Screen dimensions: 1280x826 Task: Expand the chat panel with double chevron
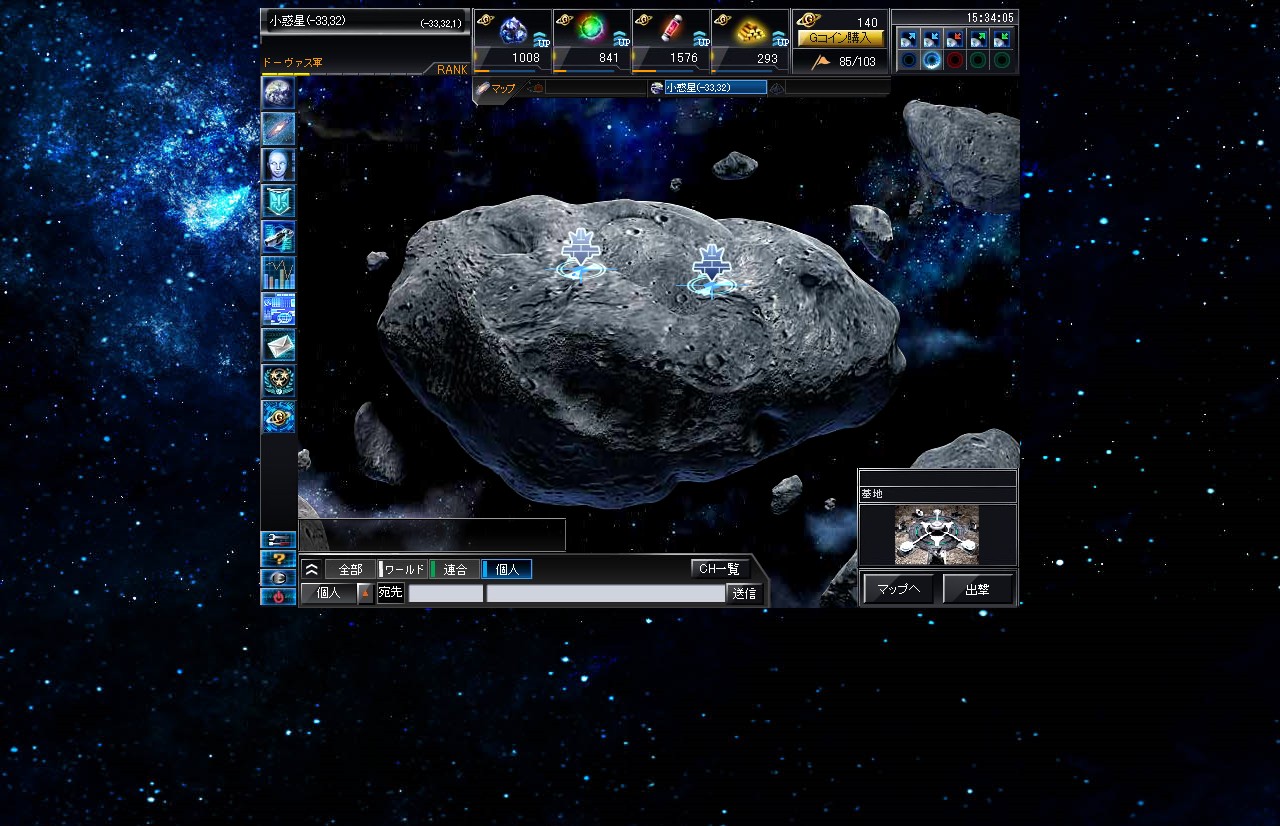click(312, 569)
